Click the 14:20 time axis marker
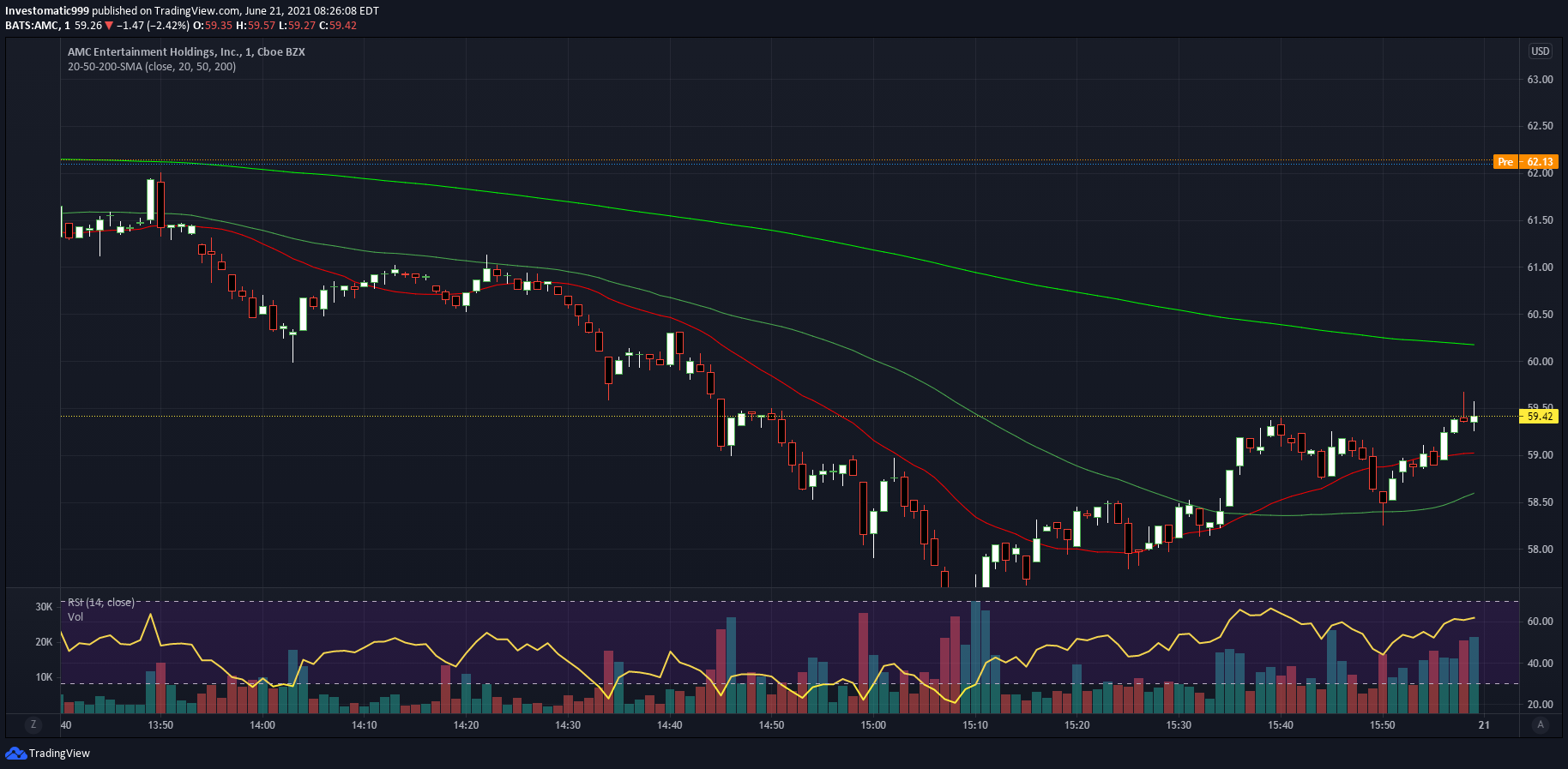Screen dimensions: 1568x769 [x=466, y=725]
